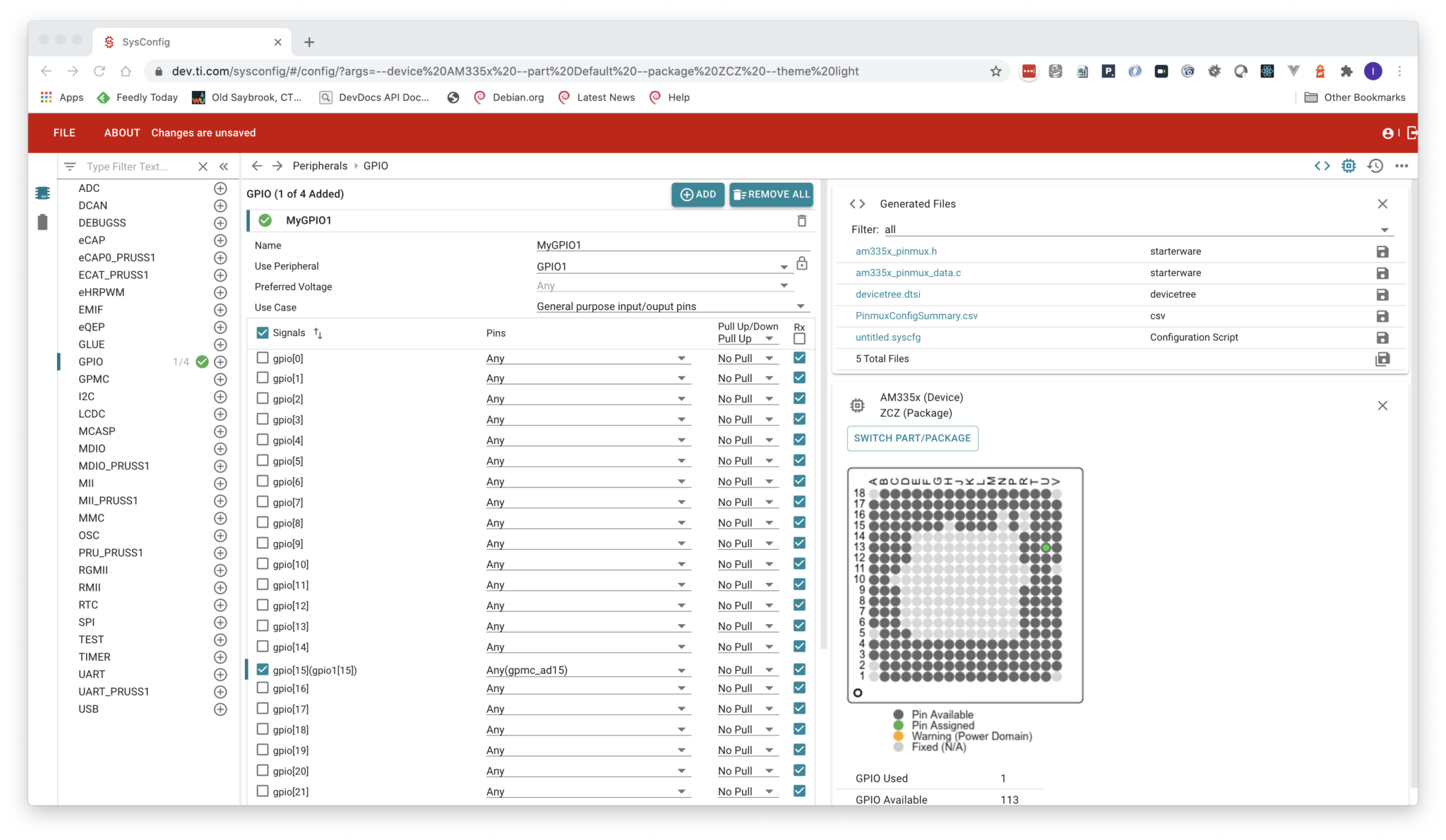This screenshot has width=1446, height=840.
Task: Delete MyGPIO1 using the trash icon
Action: [801, 220]
